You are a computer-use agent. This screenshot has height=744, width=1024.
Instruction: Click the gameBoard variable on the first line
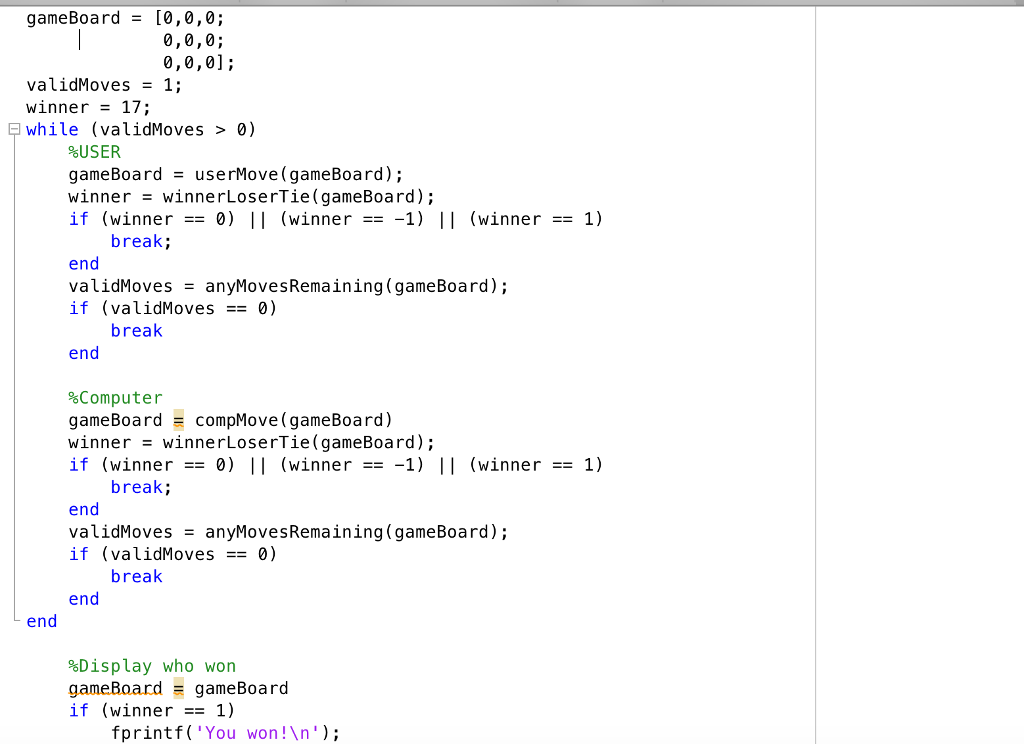point(72,17)
